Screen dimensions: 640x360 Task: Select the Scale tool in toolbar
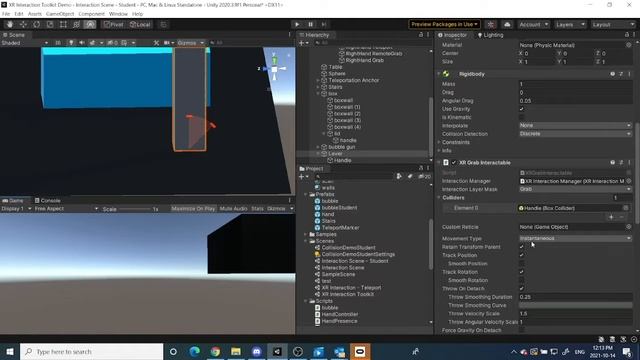pyautogui.click(x=50, y=24)
